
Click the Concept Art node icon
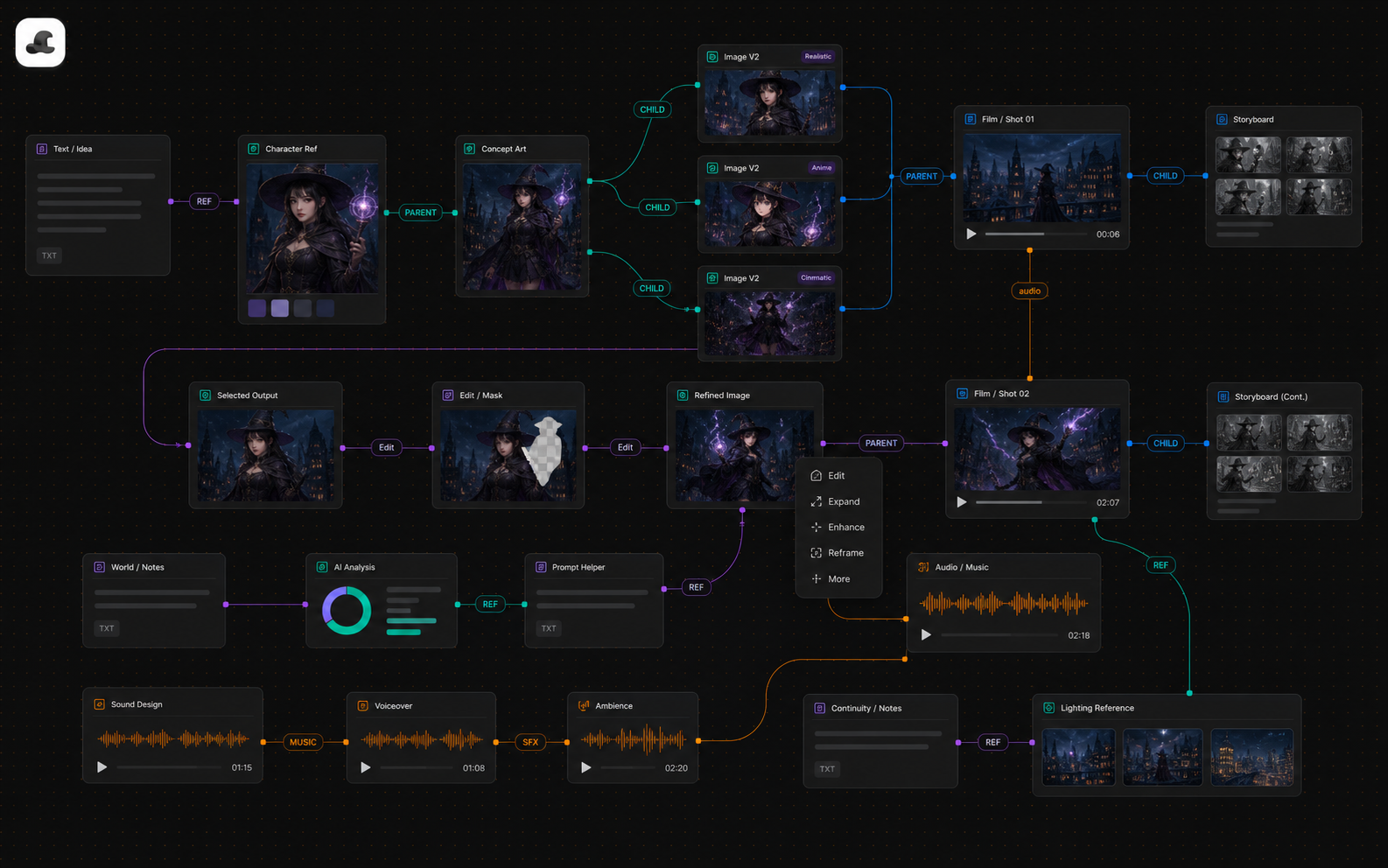point(469,149)
